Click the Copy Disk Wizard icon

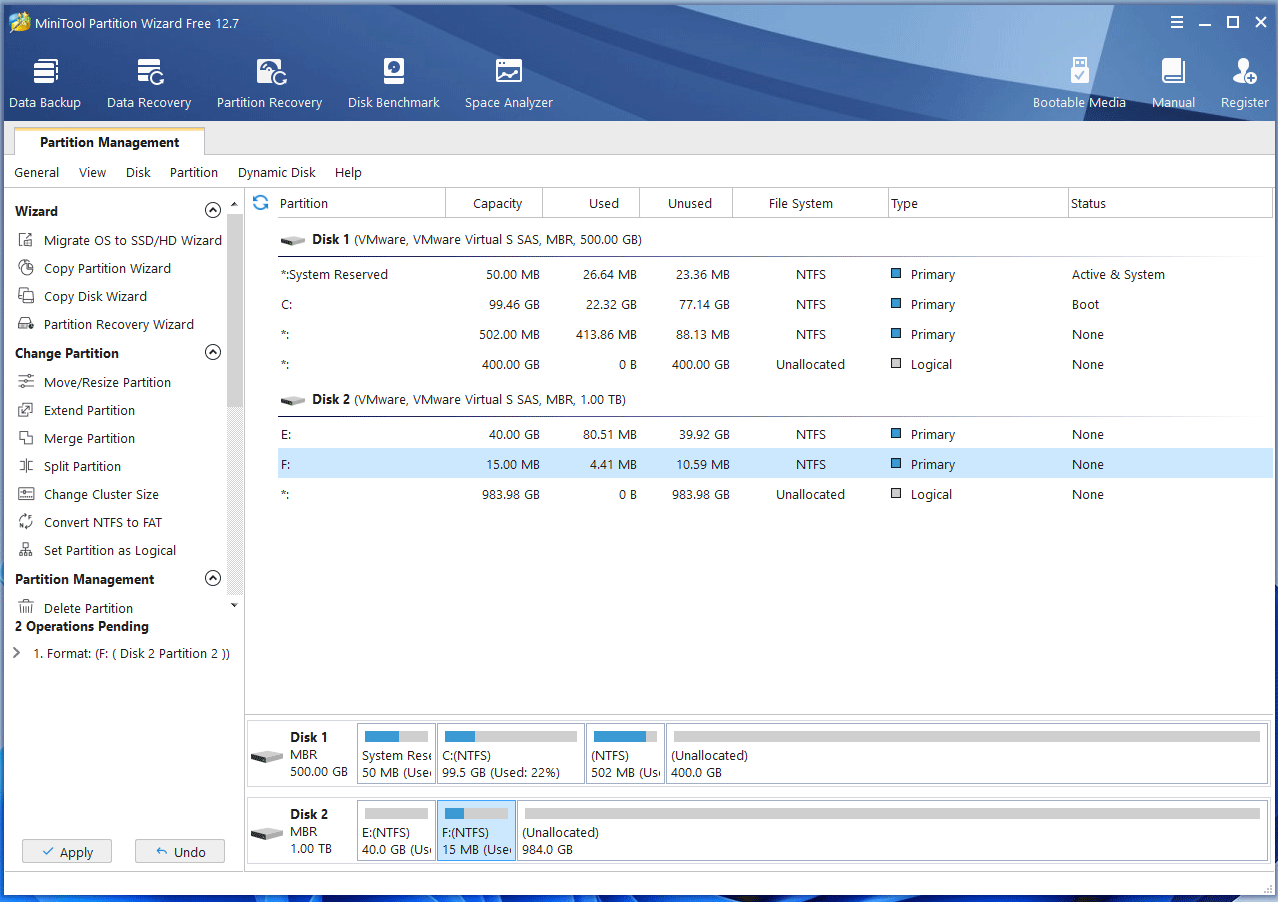tap(26, 296)
